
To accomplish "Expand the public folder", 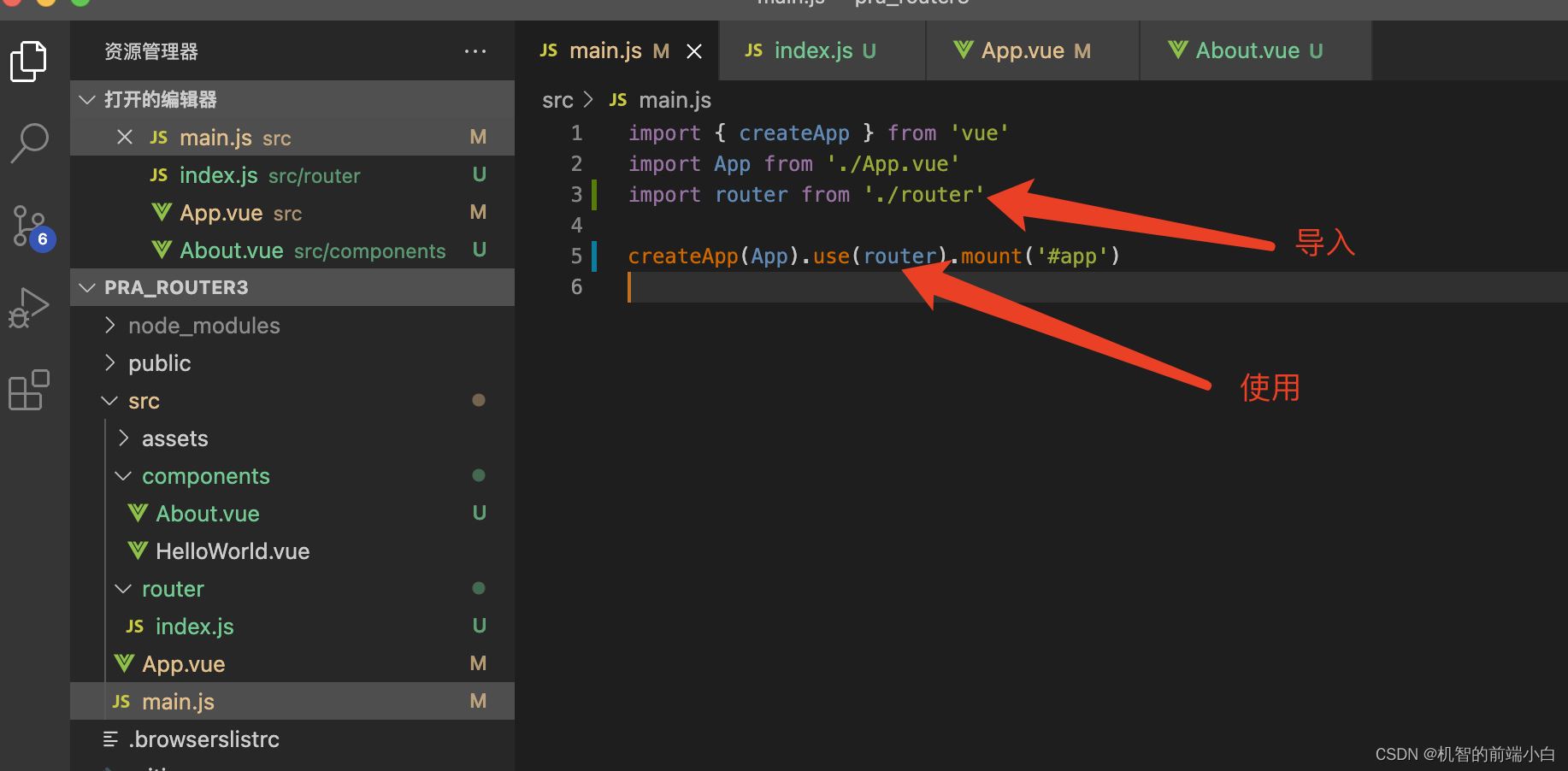I will [292, 363].
